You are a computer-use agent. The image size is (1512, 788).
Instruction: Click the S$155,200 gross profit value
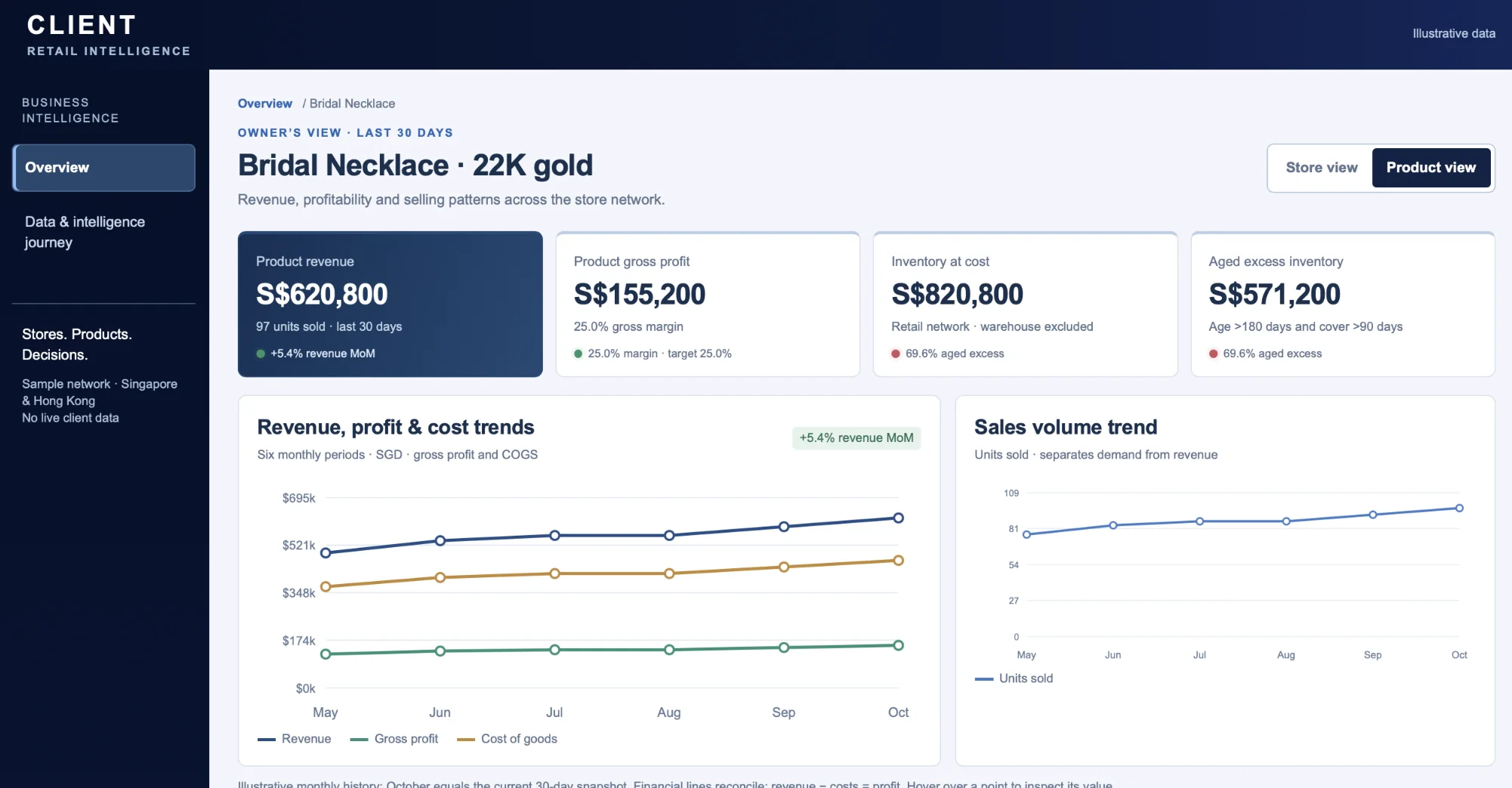point(640,294)
